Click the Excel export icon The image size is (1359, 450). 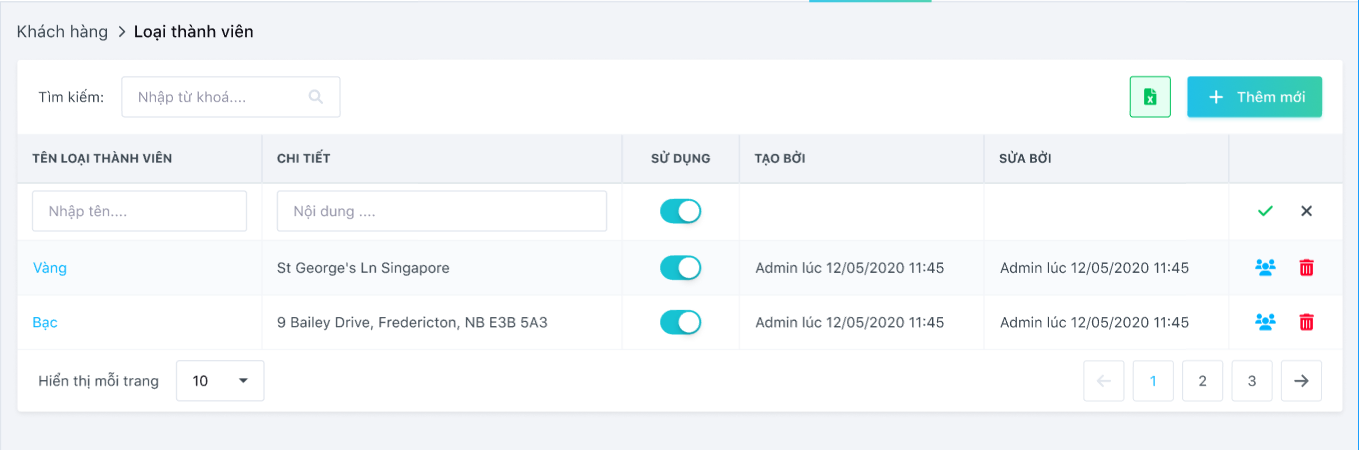tap(1150, 97)
